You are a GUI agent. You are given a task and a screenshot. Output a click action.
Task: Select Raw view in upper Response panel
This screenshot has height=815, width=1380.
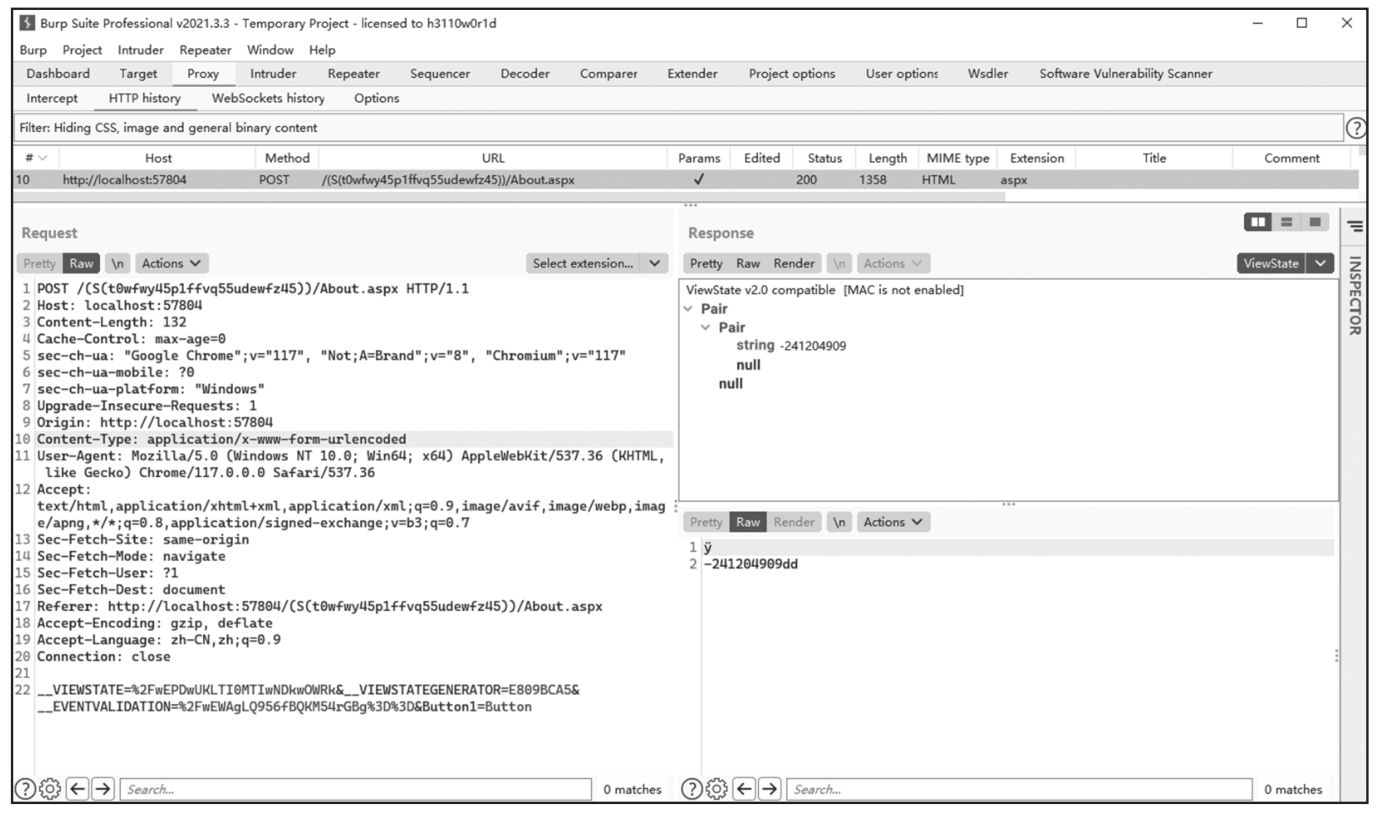point(748,264)
